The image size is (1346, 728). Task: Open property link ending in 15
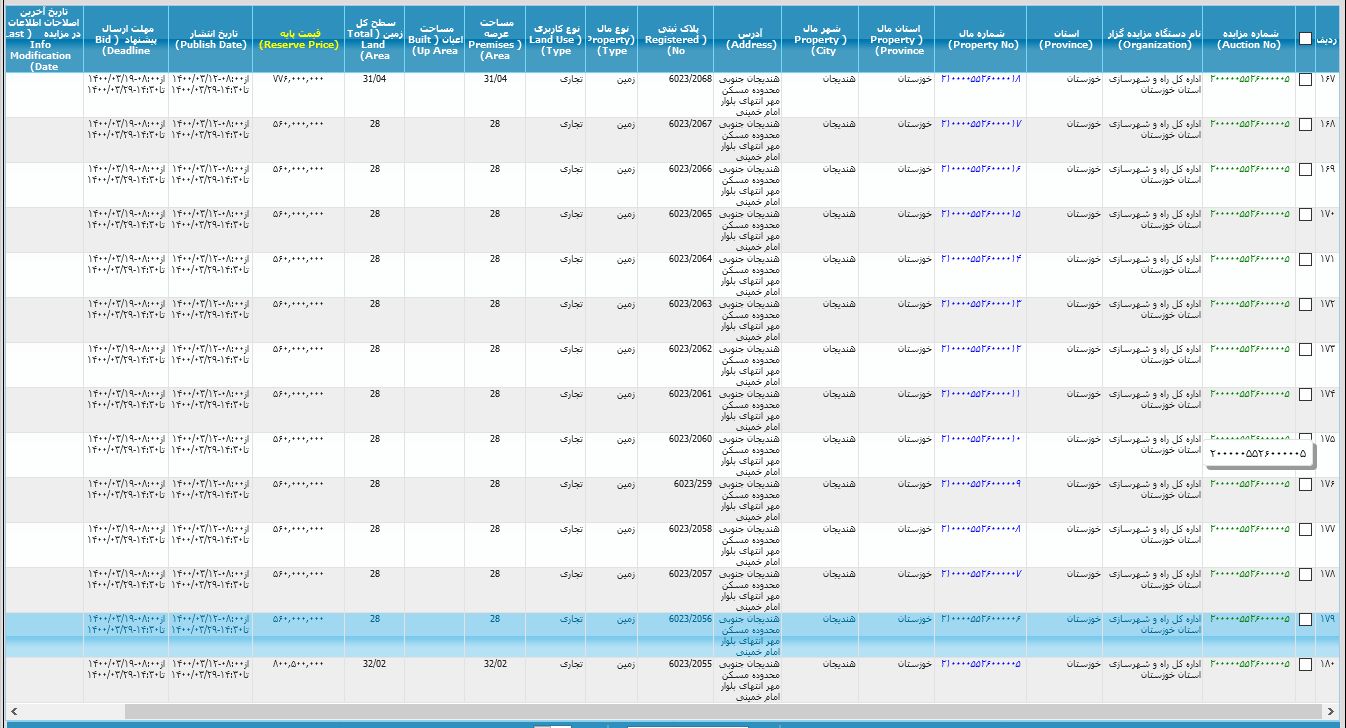click(x=981, y=214)
